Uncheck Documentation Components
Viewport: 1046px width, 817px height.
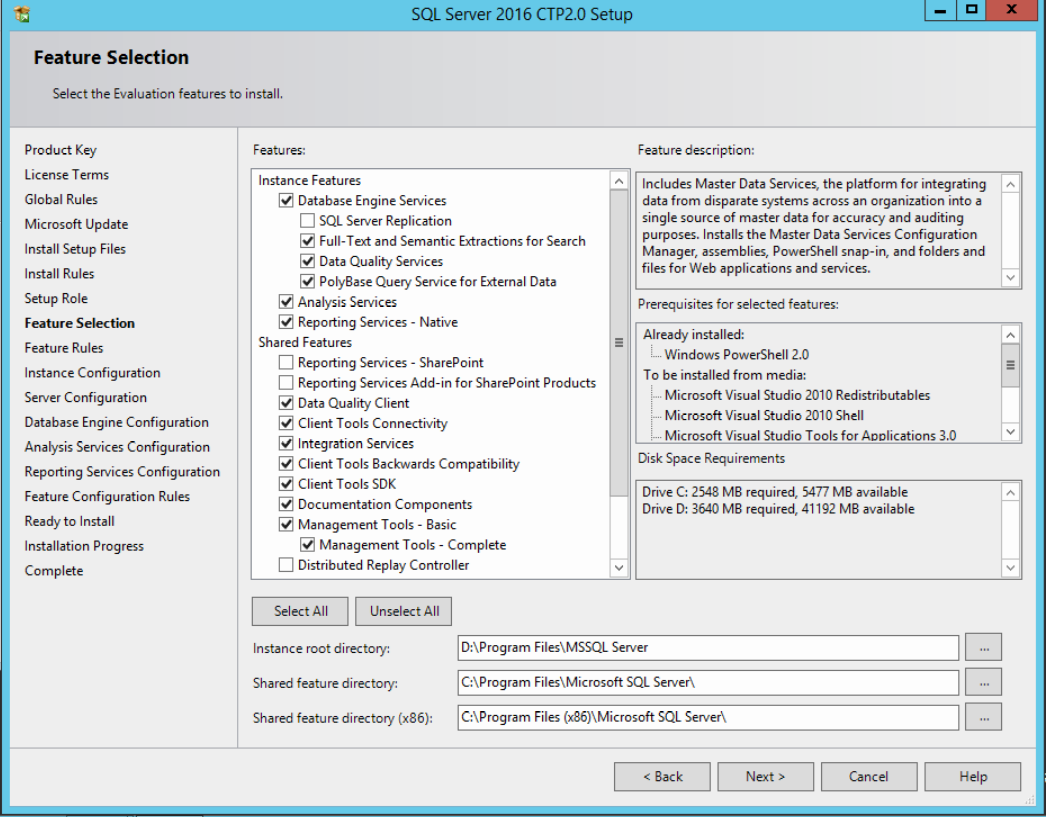click(286, 504)
